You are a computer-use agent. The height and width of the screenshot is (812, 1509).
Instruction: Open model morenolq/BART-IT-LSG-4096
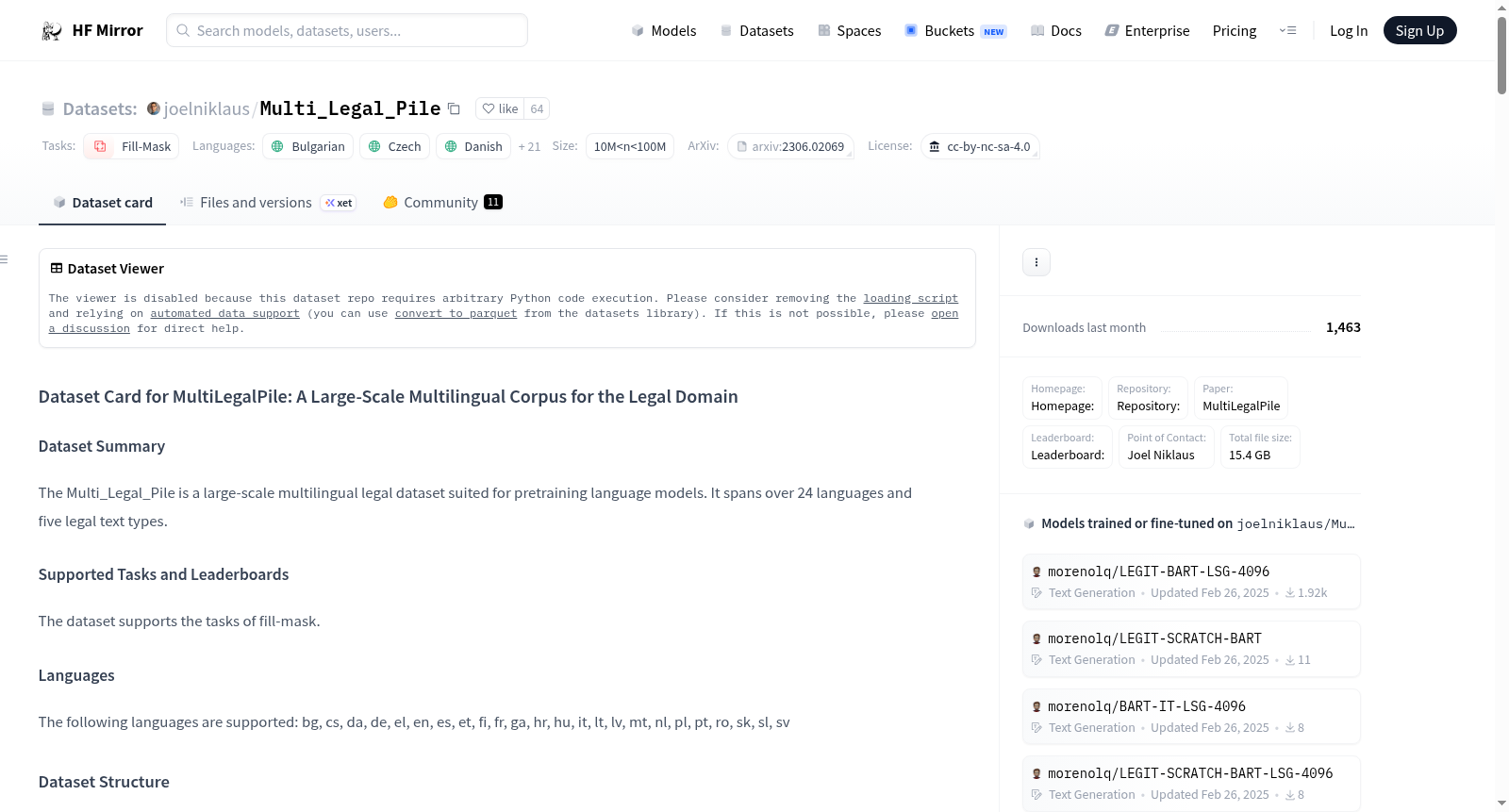coord(1191,717)
